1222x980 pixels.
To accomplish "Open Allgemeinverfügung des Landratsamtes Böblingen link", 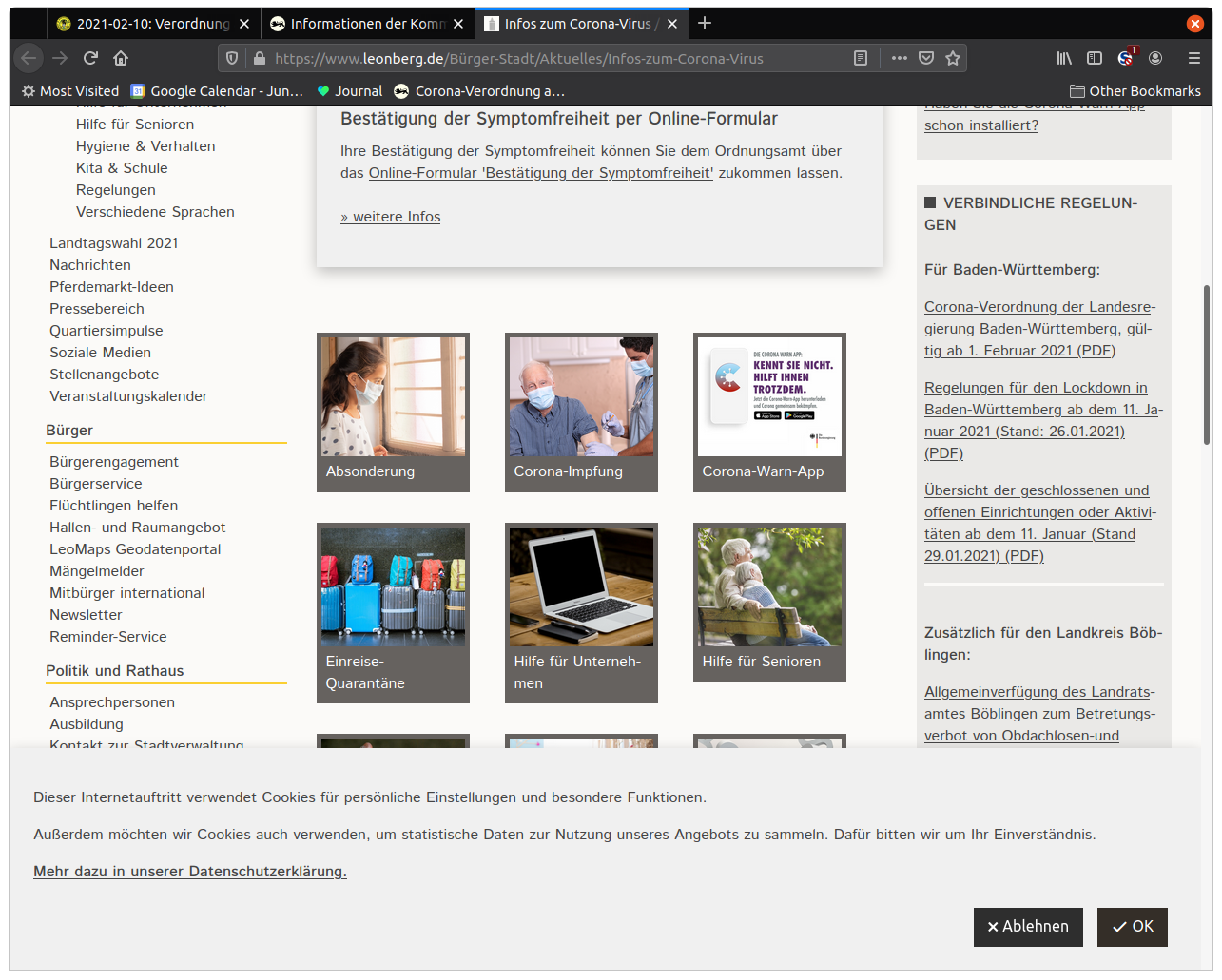I will click(1039, 714).
